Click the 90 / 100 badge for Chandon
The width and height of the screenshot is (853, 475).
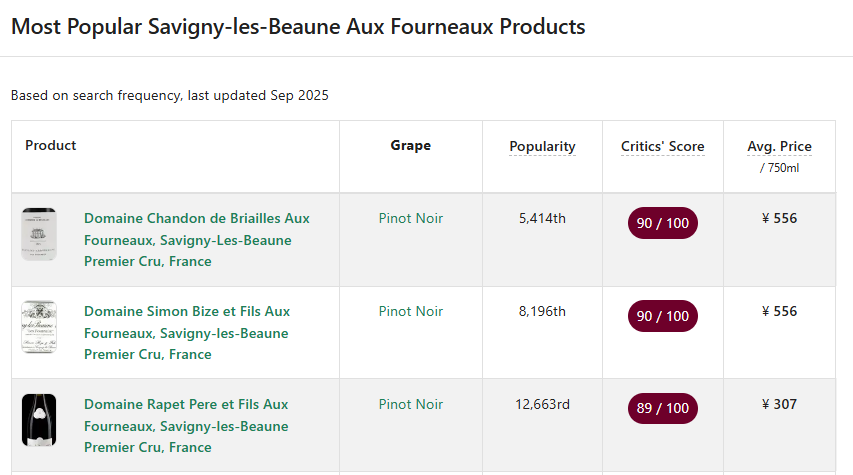(x=662, y=223)
